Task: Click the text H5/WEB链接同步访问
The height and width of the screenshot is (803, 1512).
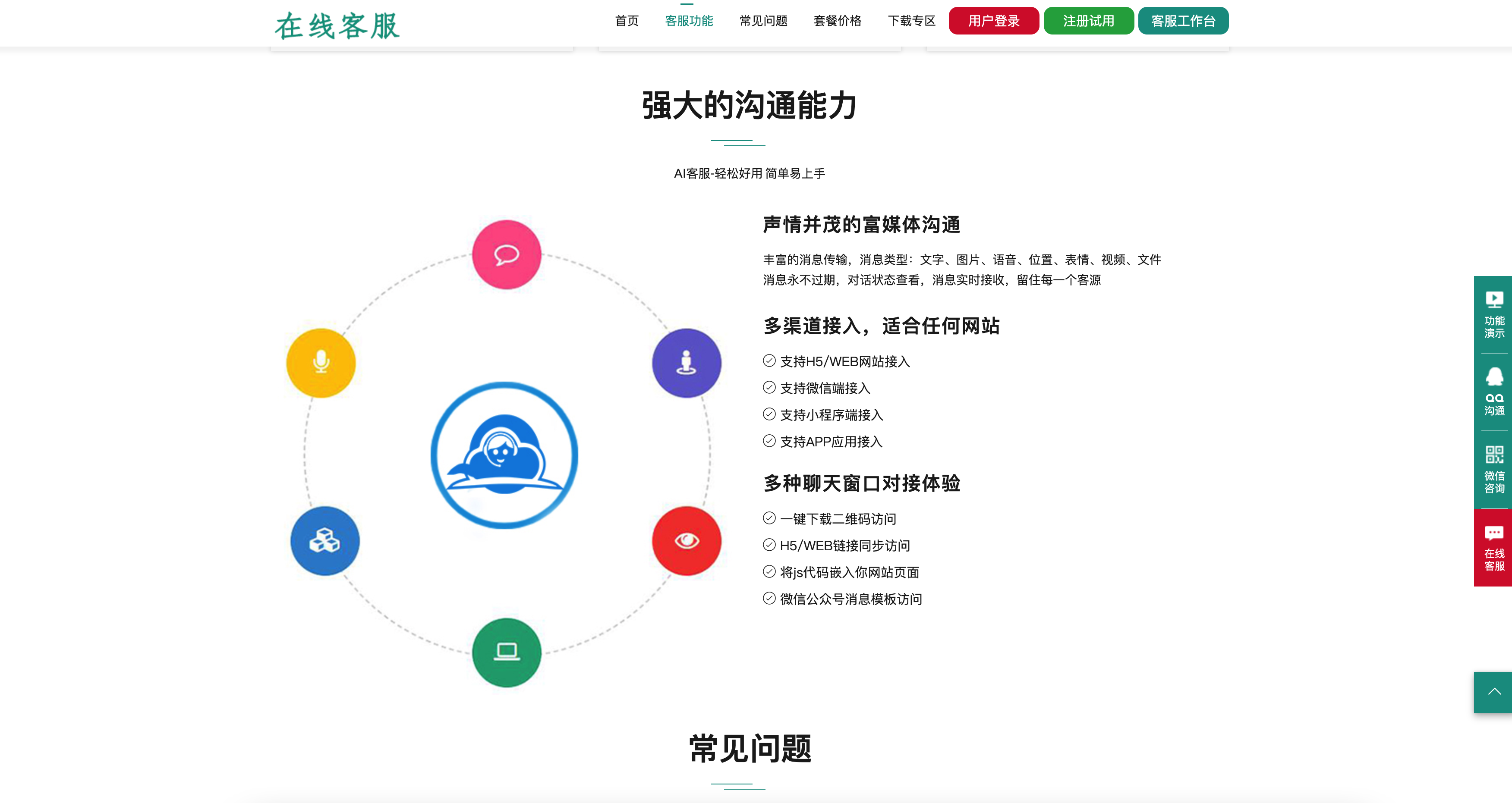Action: (844, 546)
